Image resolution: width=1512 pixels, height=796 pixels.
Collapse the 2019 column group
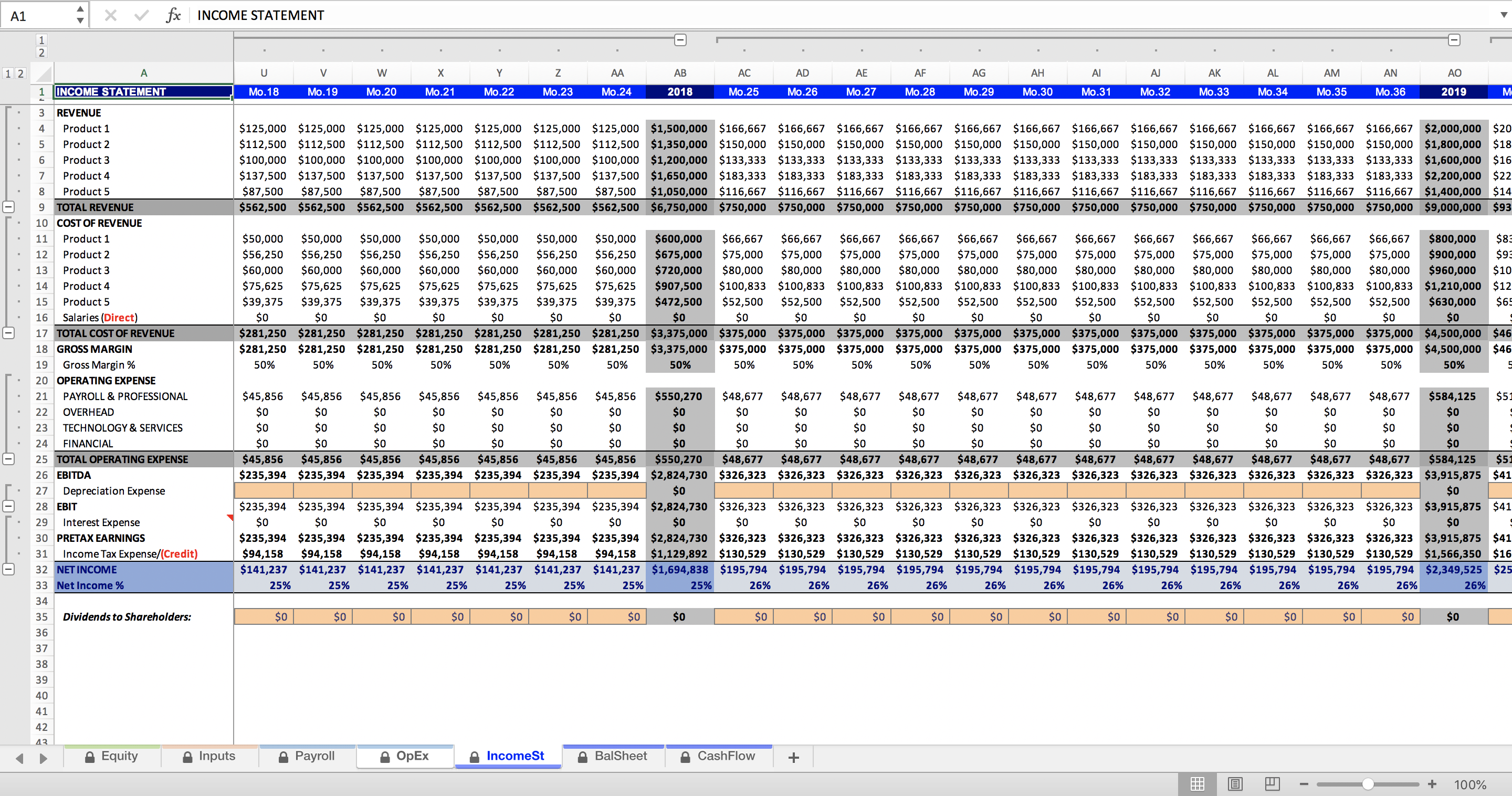click(1454, 40)
